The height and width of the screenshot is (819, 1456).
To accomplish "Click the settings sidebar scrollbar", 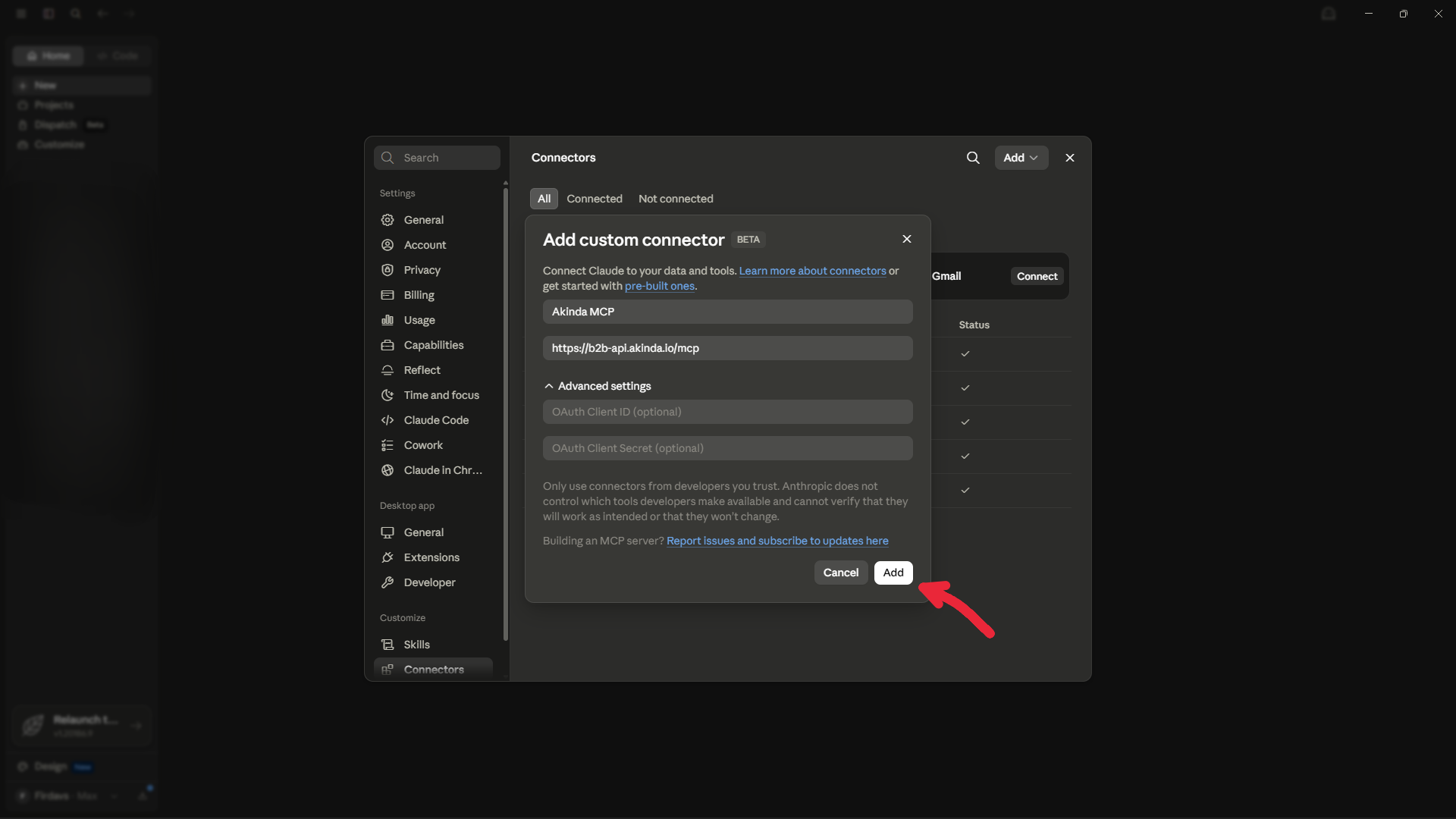I will tap(505, 413).
